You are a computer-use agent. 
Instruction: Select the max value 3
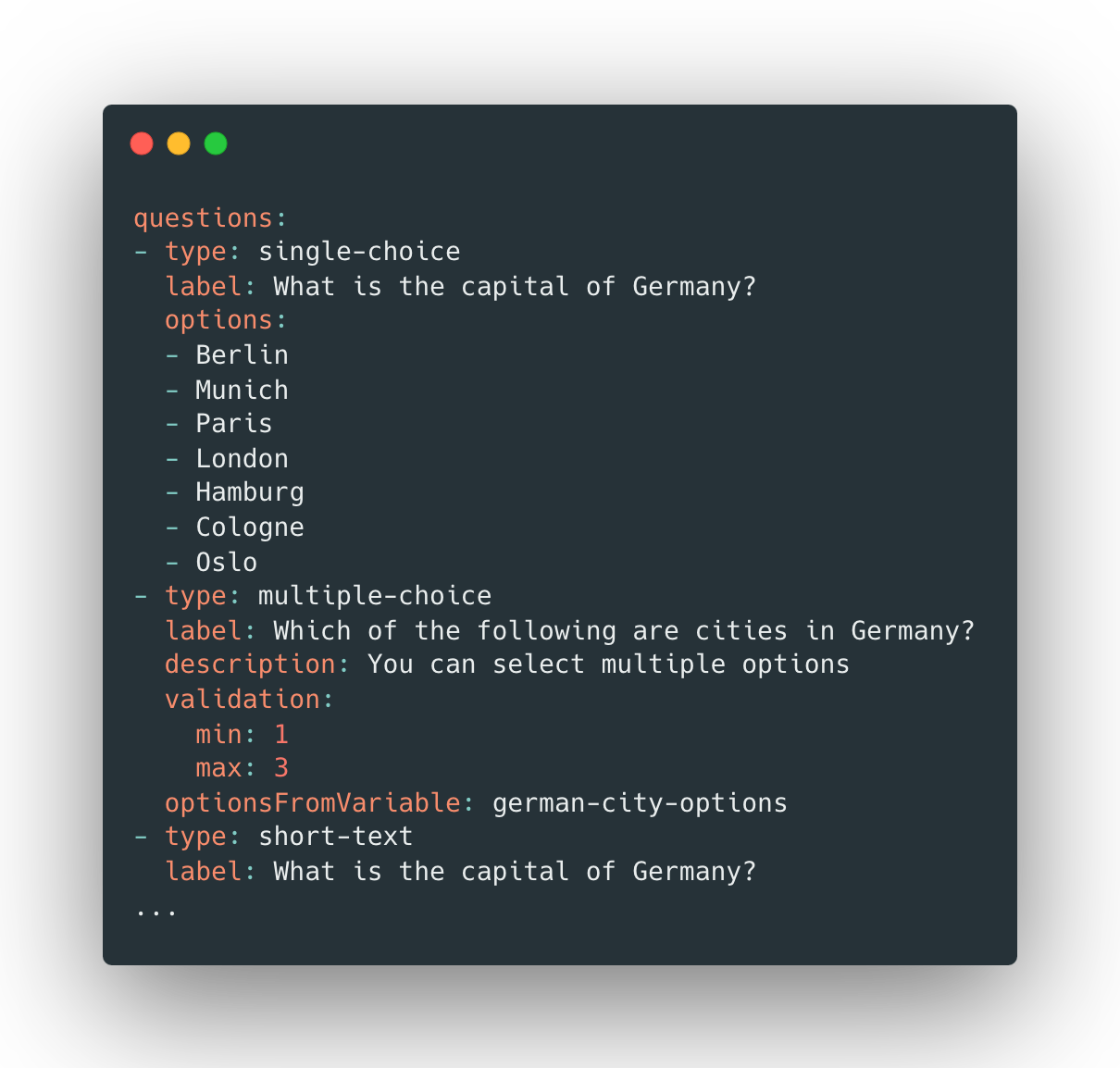point(281,768)
